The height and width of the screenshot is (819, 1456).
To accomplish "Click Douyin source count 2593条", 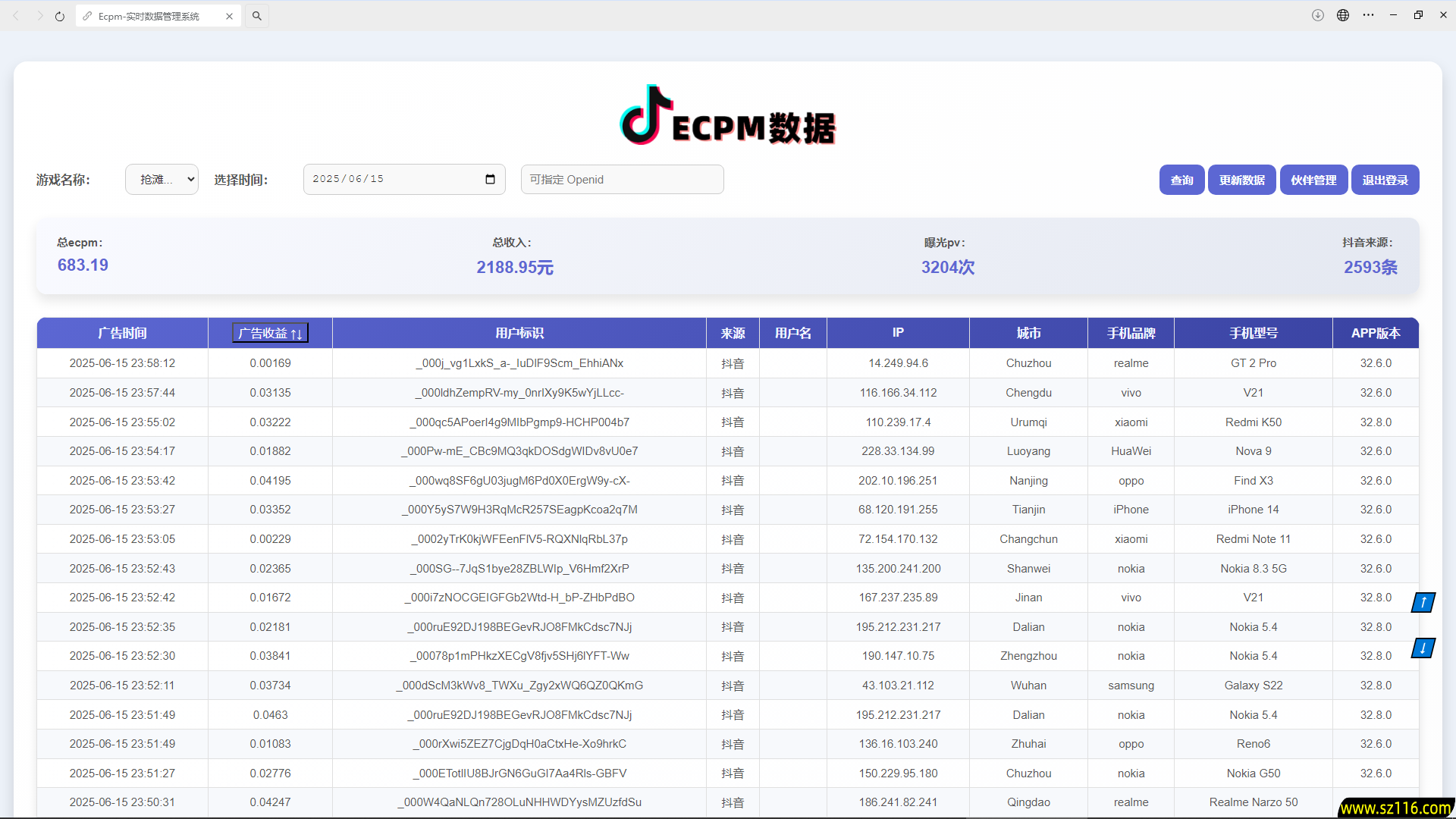I will (1370, 268).
